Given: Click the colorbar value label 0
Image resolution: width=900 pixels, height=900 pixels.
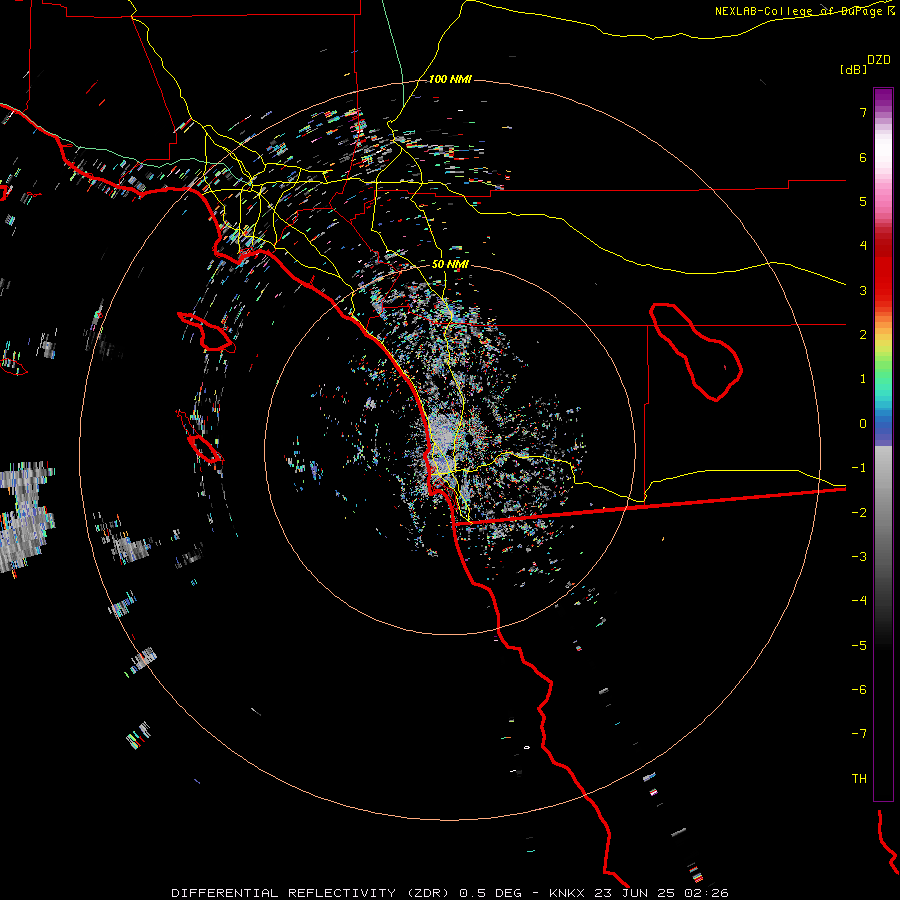Looking at the screenshot, I should click(863, 424).
